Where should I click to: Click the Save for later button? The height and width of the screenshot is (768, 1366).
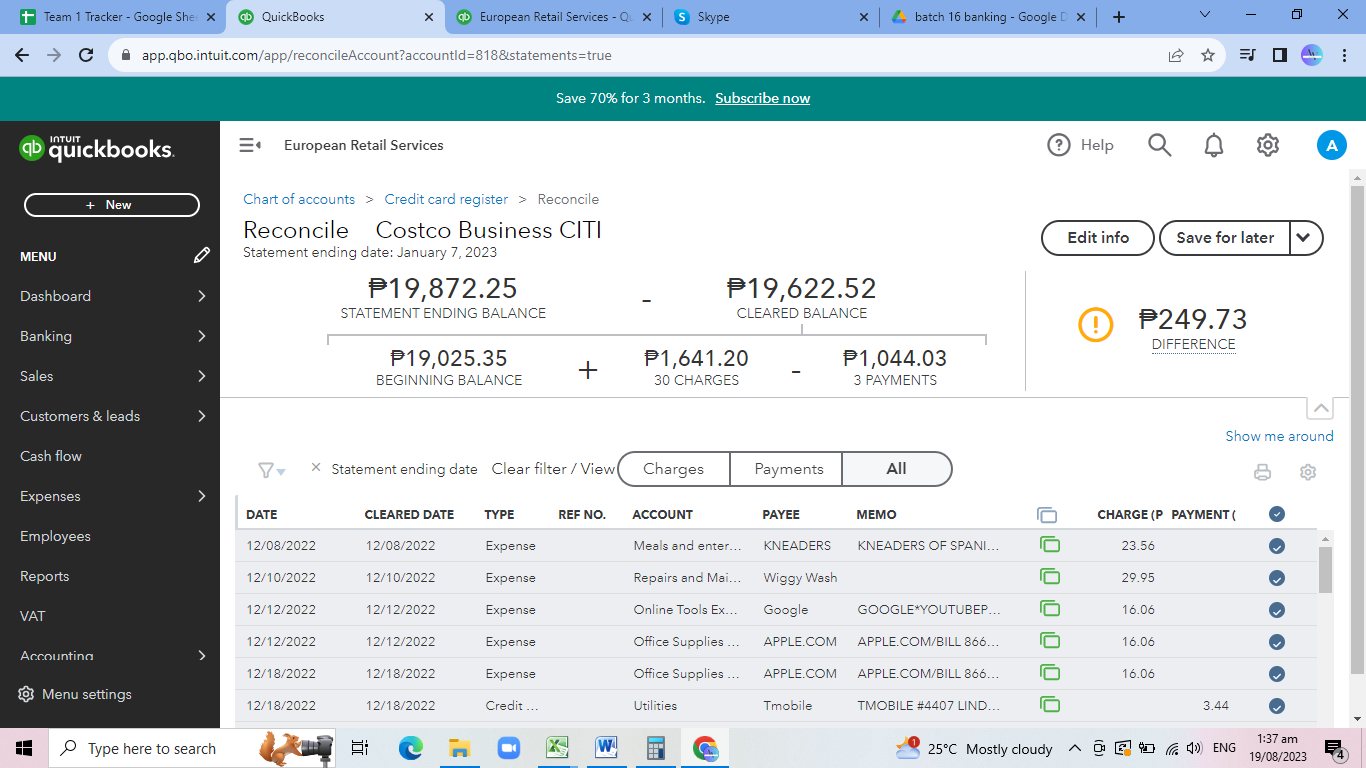point(1225,238)
